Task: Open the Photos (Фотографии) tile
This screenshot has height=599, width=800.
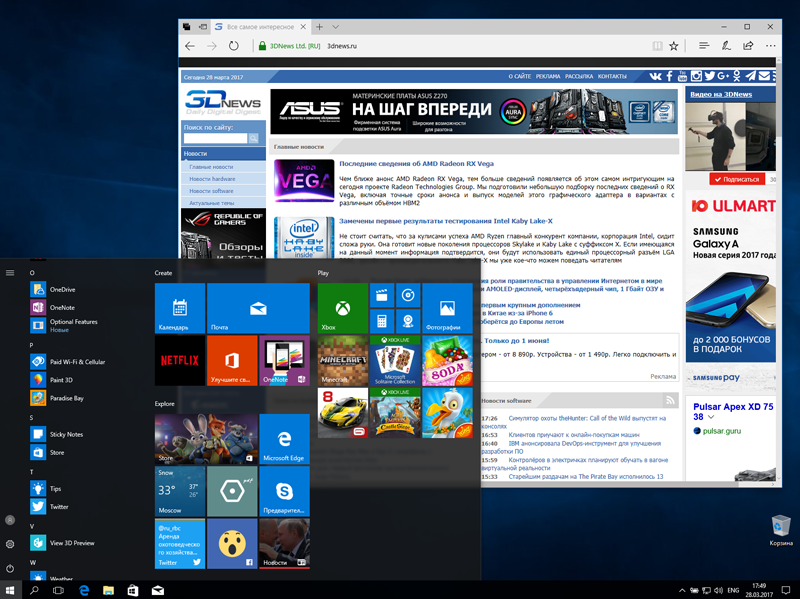Action: click(x=447, y=308)
